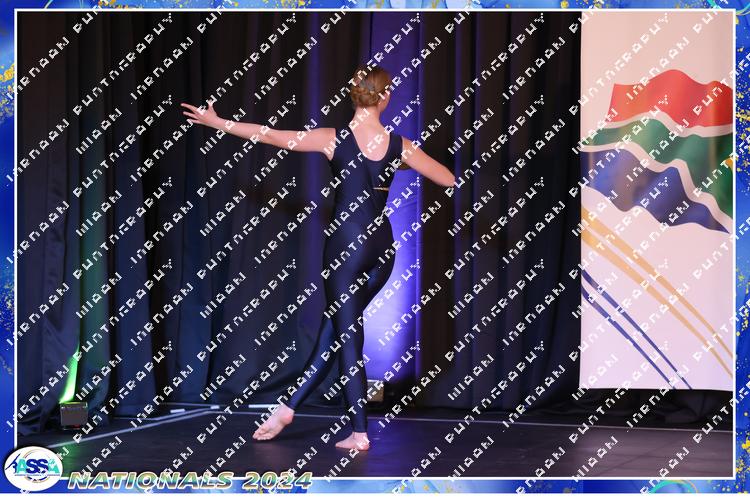750x500 pixels.
Task: Click the green stage light fixture
Action: 73,412
